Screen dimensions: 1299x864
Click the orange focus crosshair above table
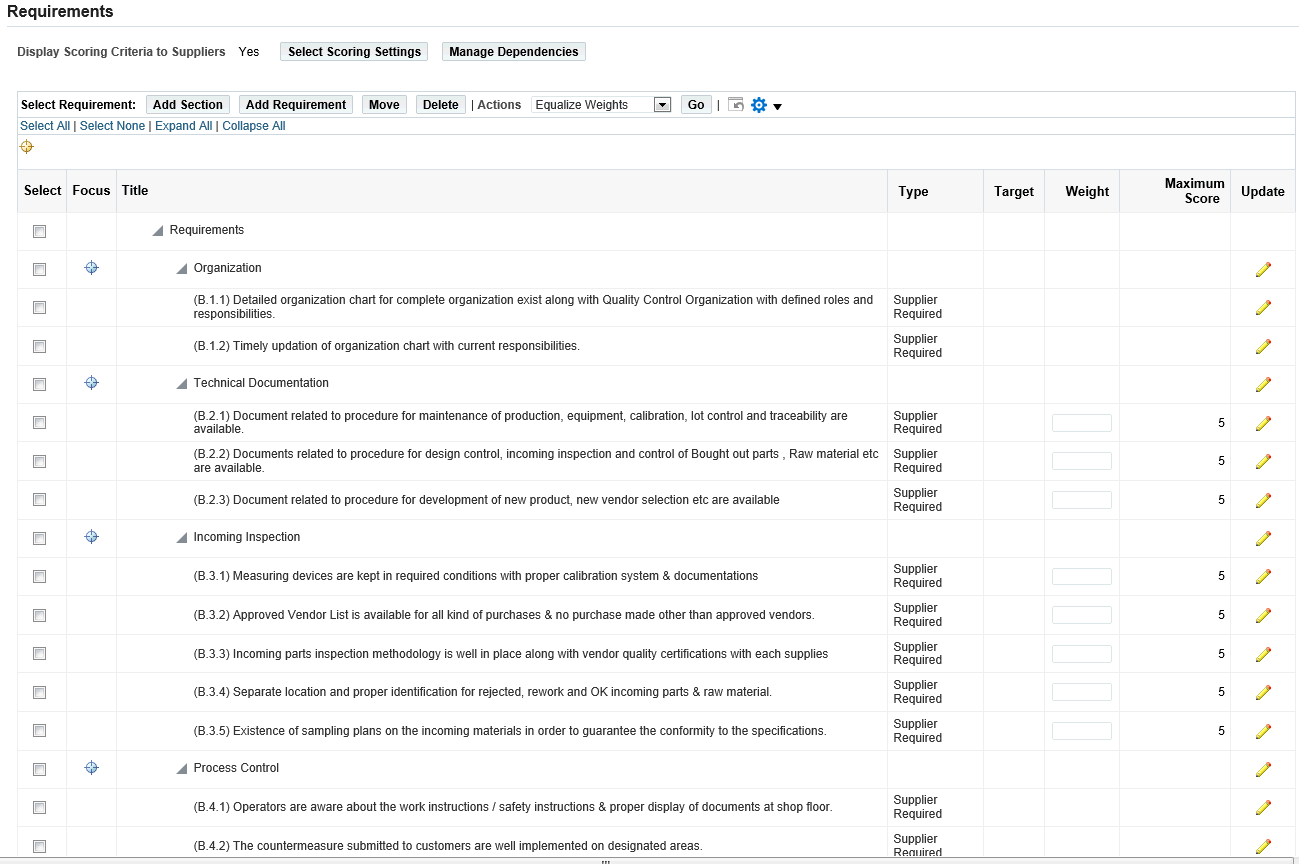(x=26, y=147)
